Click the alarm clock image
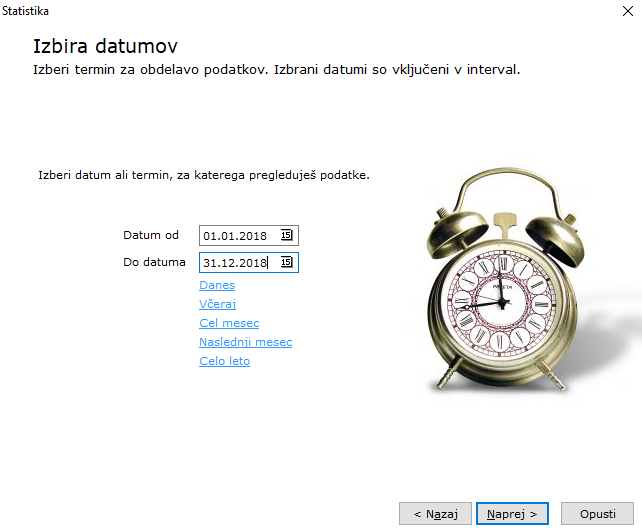This screenshot has width=642, height=528. pos(506,280)
